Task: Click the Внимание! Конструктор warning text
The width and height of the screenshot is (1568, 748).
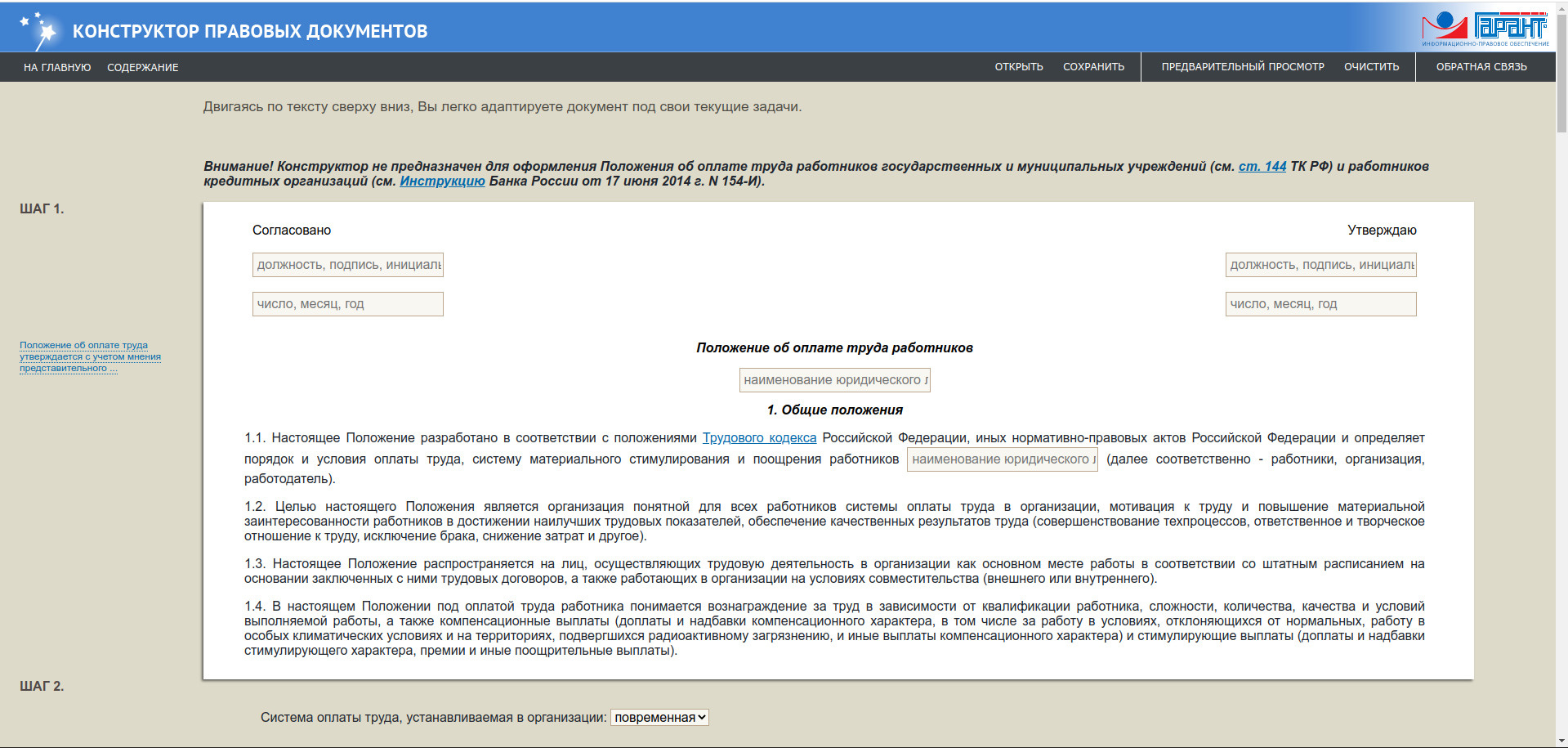Action: click(816, 173)
